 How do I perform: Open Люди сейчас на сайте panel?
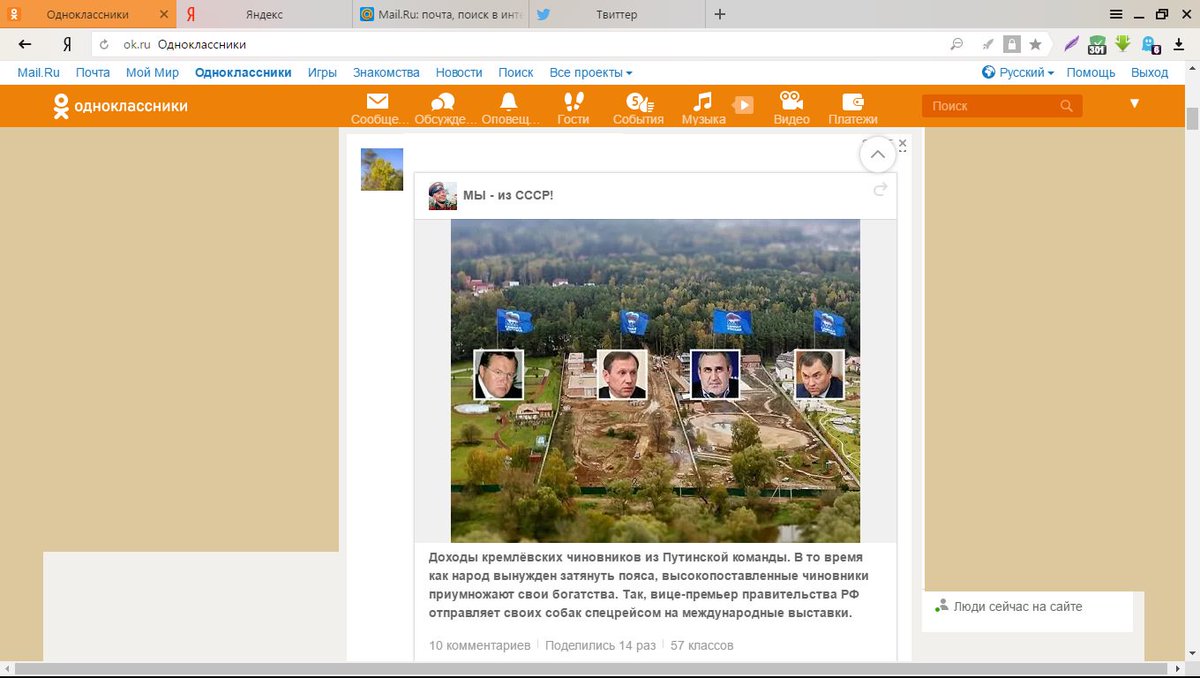[1016, 606]
